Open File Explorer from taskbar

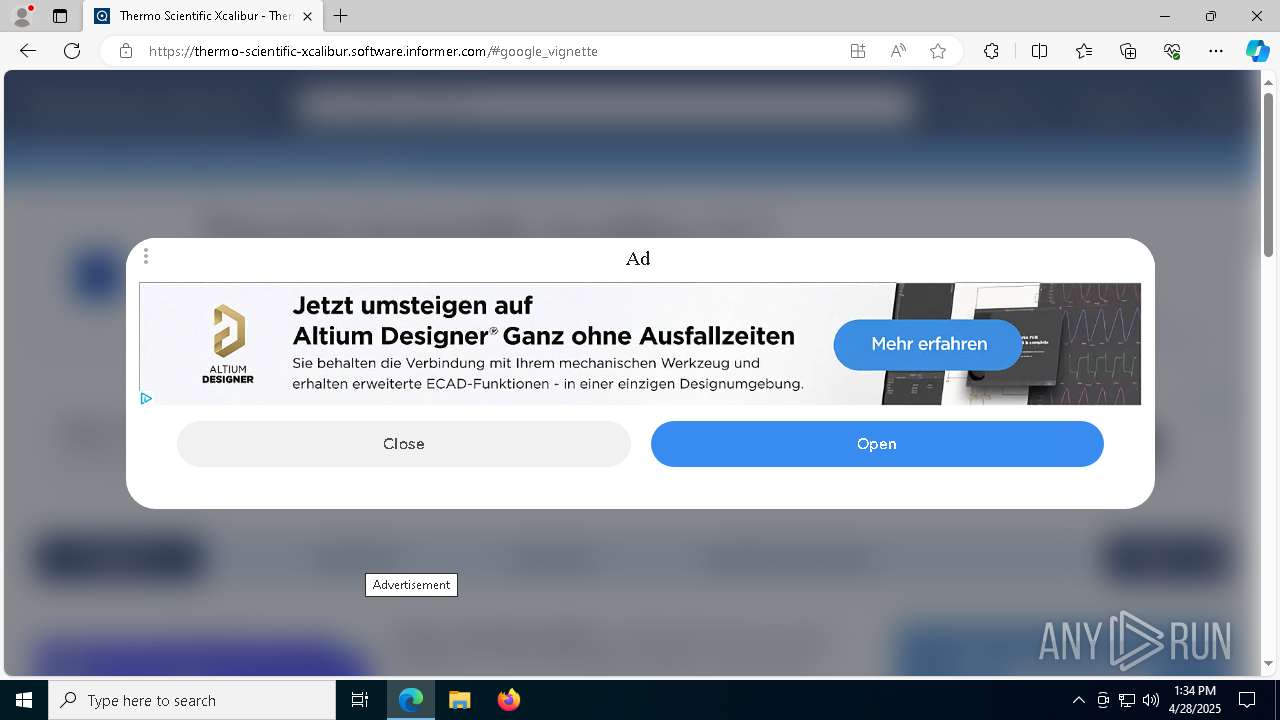(x=459, y=700)
